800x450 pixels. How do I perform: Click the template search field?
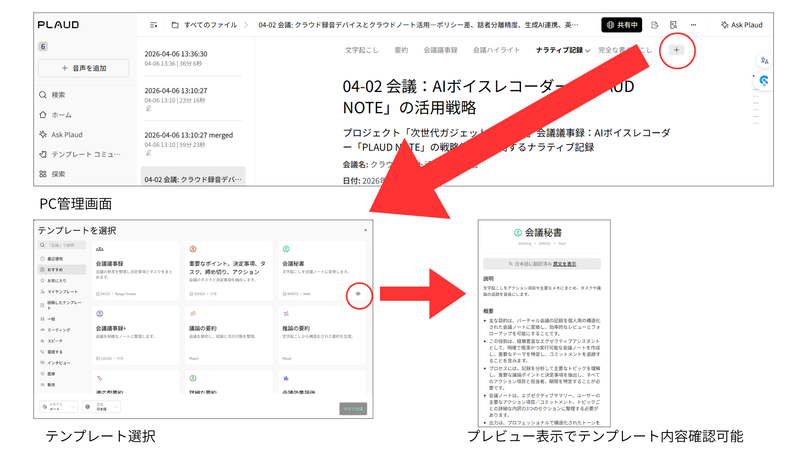pos(62,245)
